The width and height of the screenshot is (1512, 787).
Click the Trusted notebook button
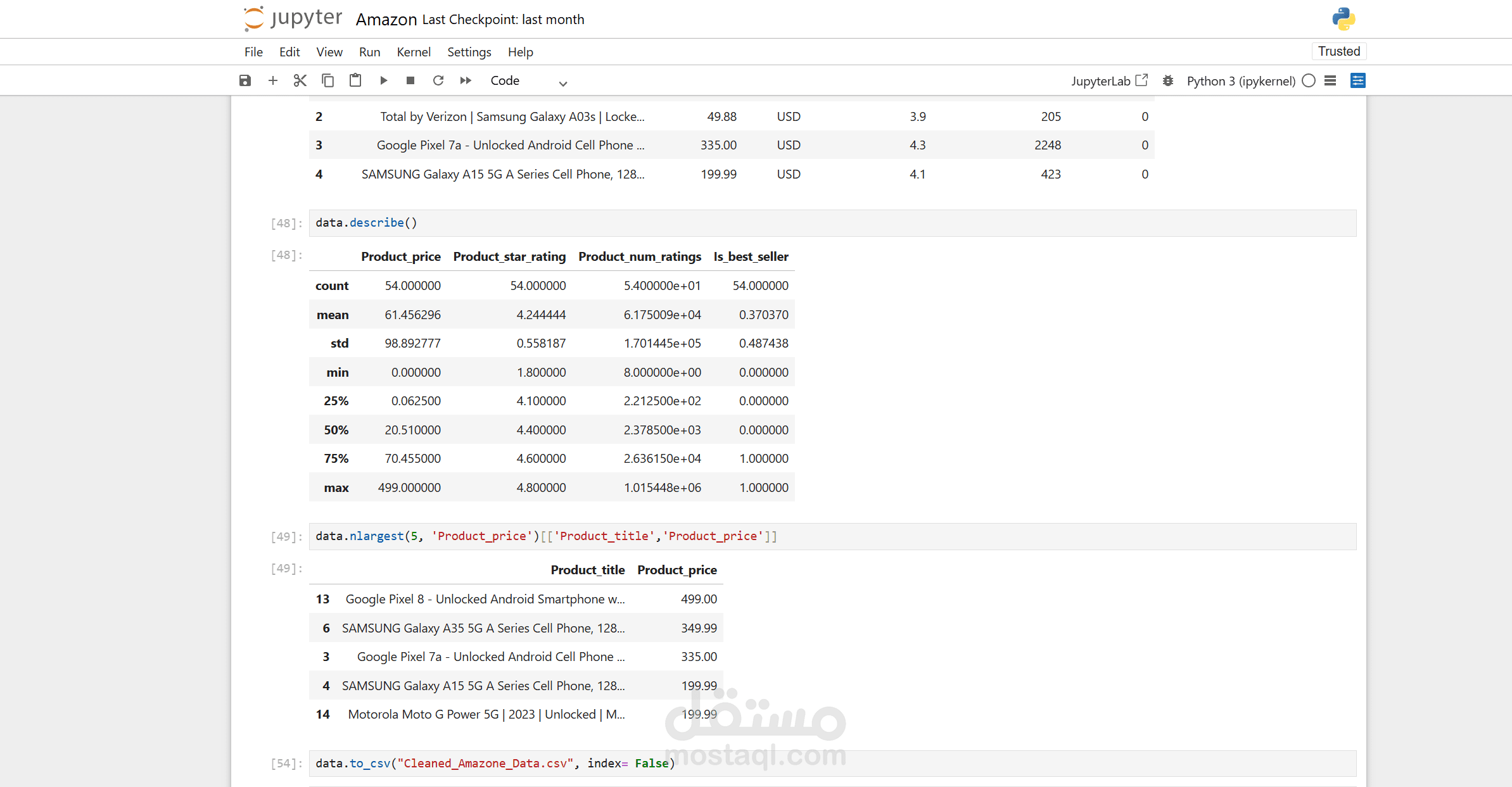click(1339, 51)
